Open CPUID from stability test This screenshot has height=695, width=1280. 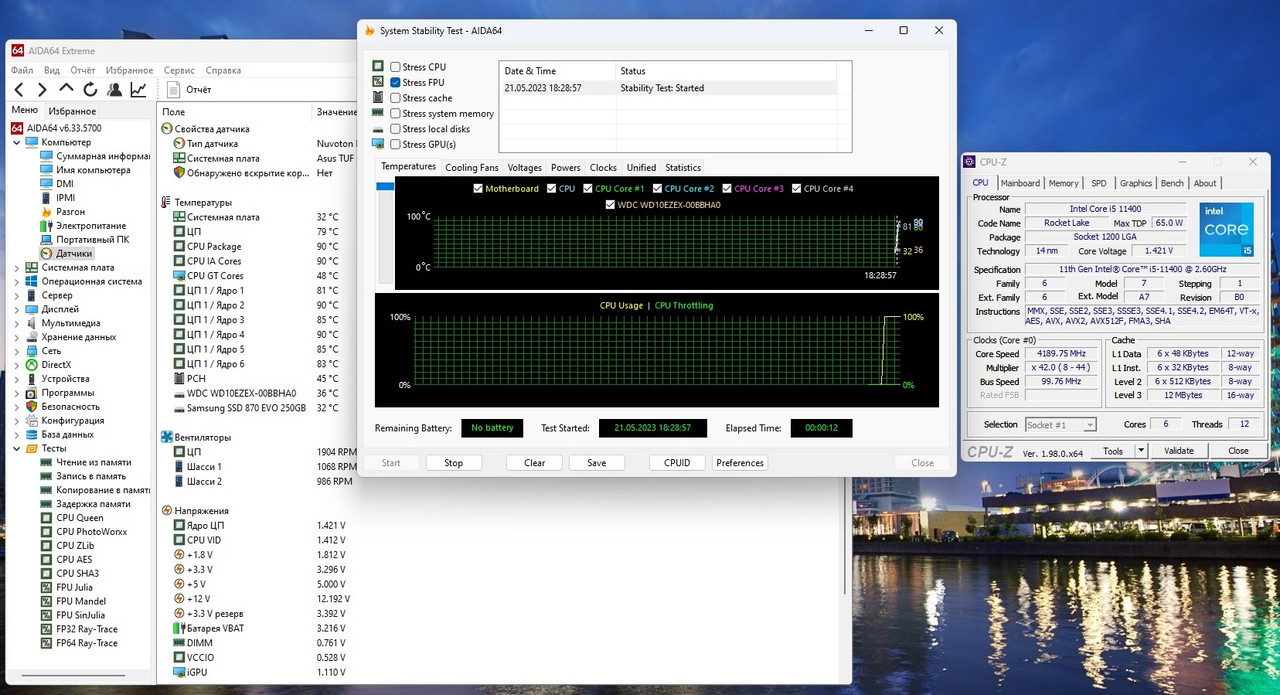pyautogui.click(x=677, y=463)
